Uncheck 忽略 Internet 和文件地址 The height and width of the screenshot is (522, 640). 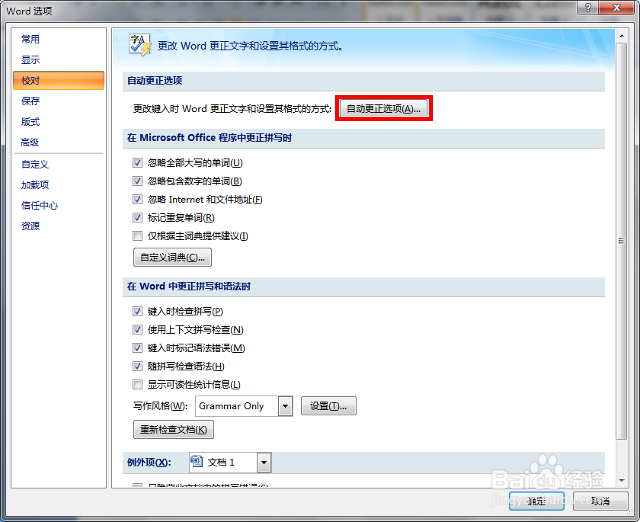click(137, 199)
